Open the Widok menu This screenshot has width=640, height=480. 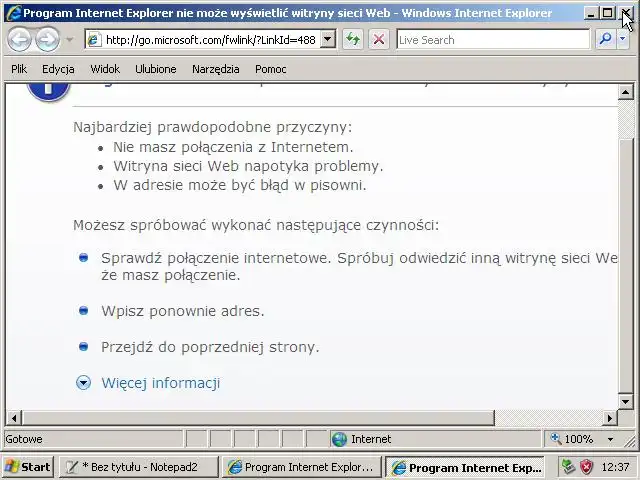105,69
